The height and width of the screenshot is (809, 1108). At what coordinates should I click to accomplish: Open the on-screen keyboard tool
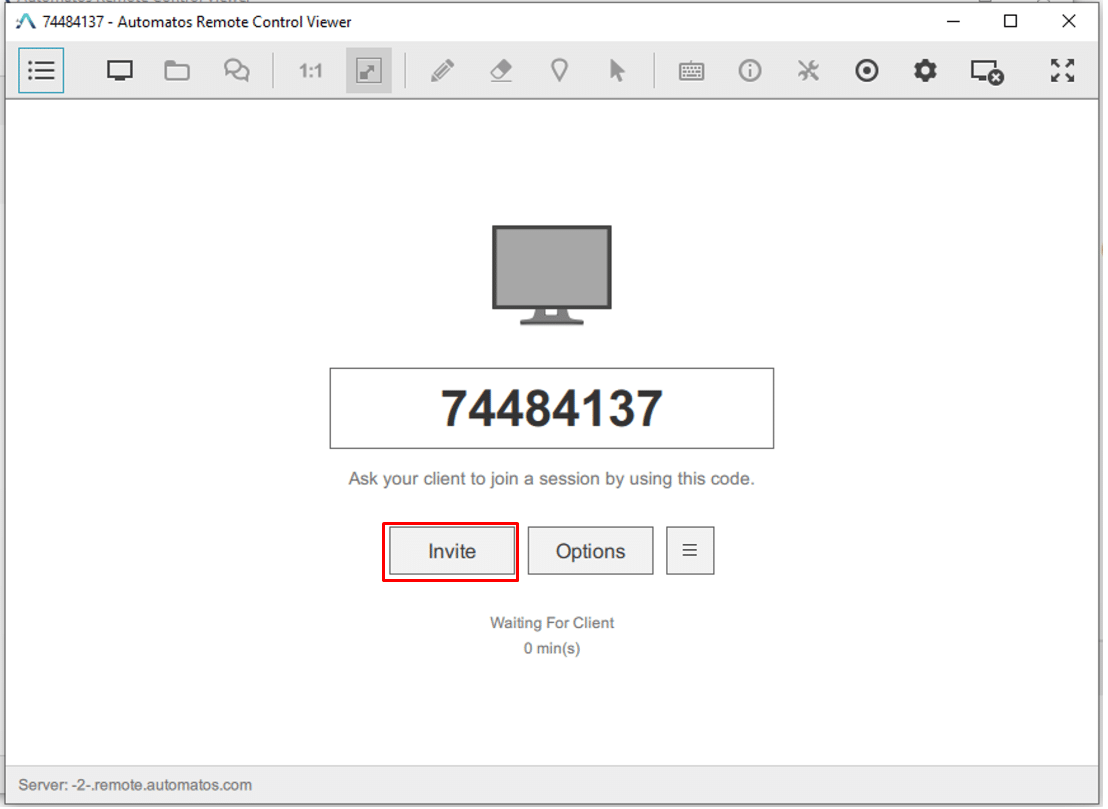click(691, 70)
